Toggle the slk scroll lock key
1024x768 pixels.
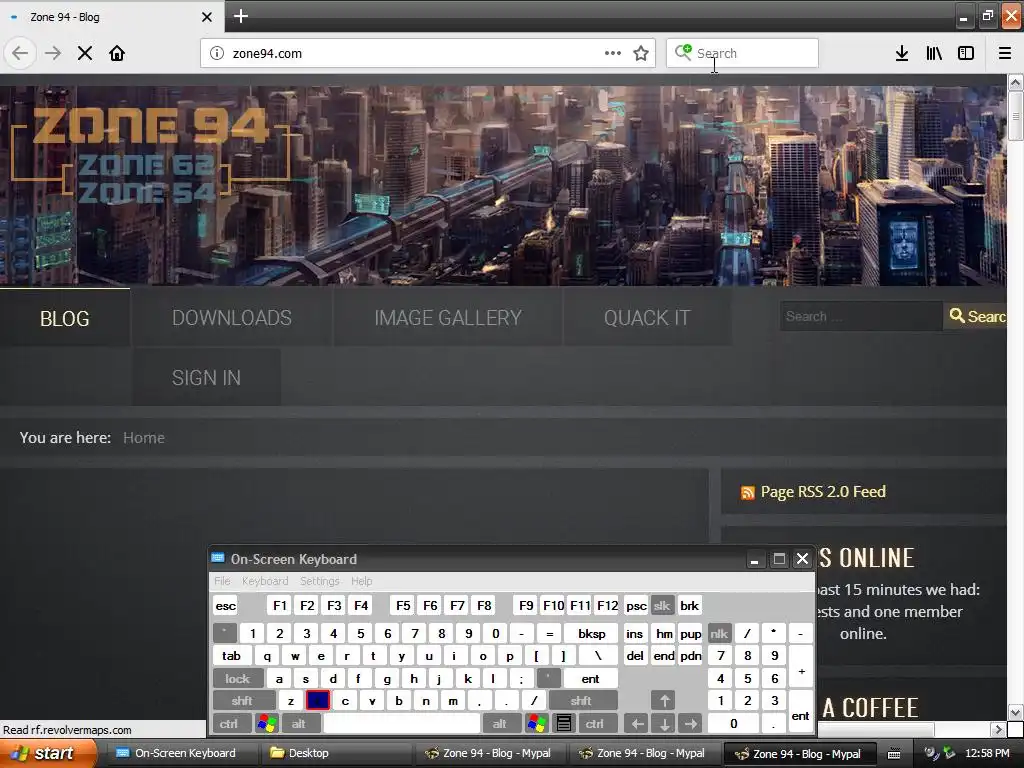(662, 605)
